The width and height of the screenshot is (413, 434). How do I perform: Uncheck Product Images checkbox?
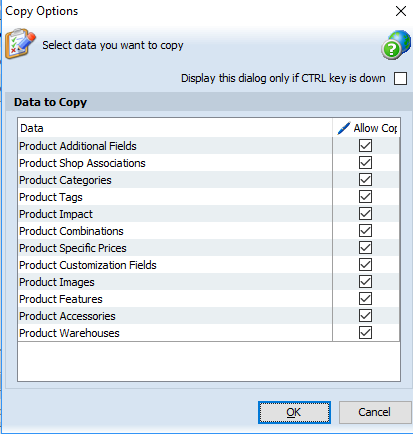365,282
